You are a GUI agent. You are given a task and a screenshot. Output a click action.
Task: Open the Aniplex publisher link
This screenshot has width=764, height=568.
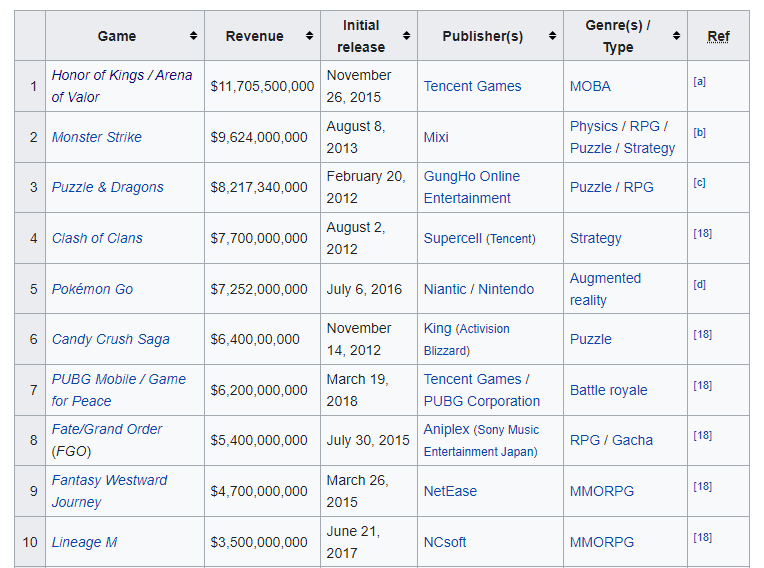pyautogui.click(x=446, y=429)
